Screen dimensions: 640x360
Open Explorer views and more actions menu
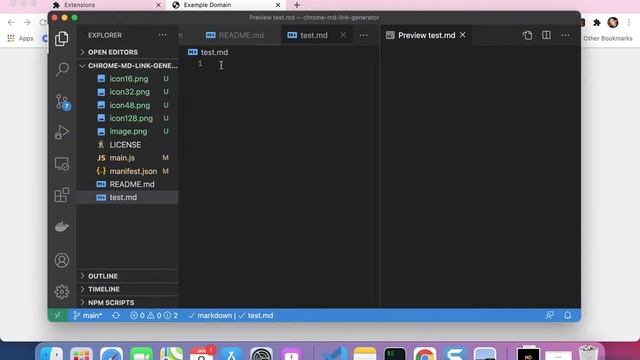pyautogui.click(x=162, y=35)
